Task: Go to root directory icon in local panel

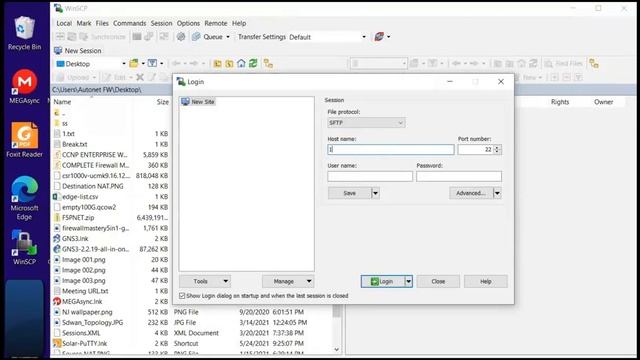Action: pyautogui.click(x=229, y=64)
